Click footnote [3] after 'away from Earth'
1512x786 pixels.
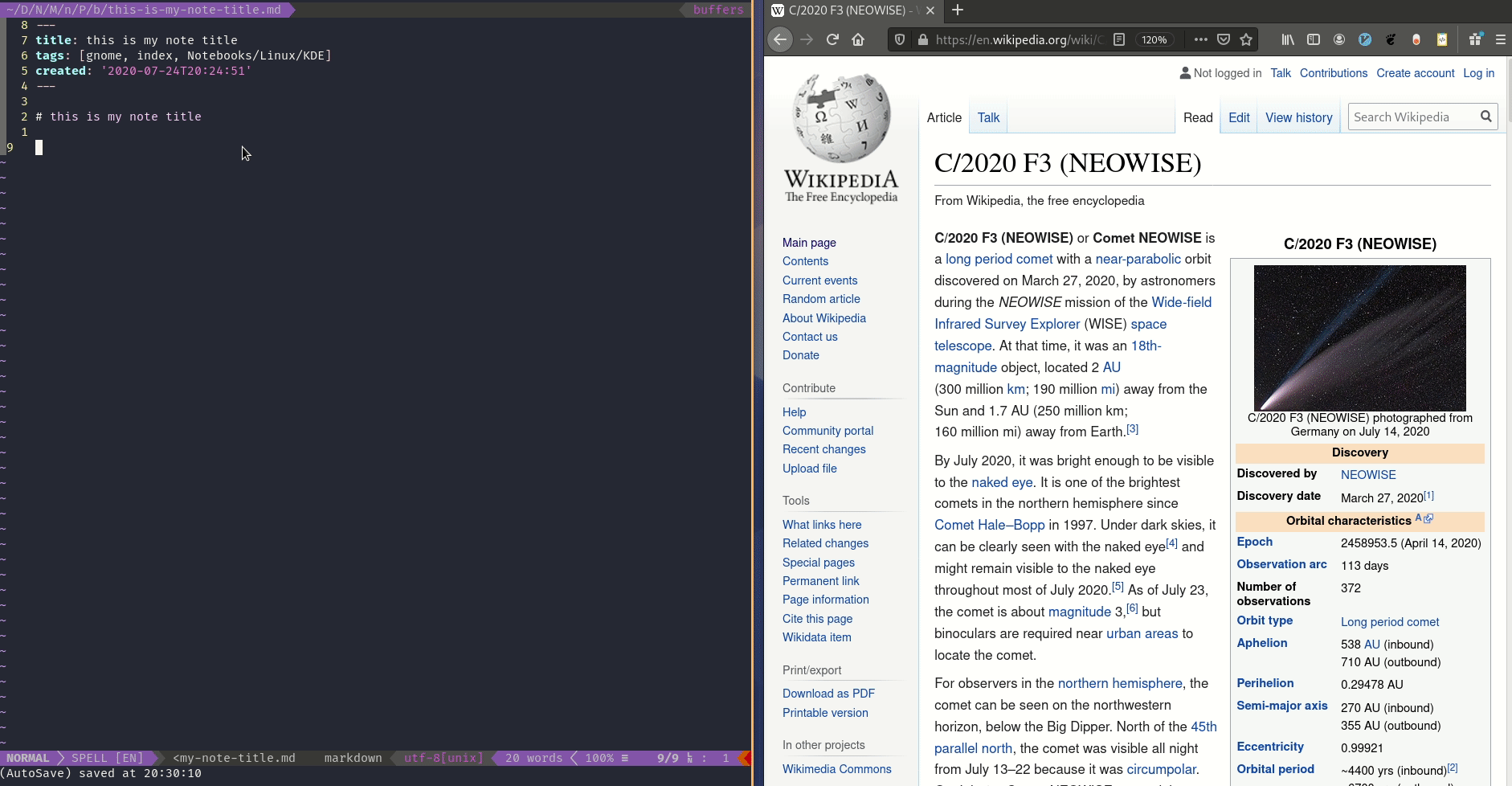[x=1132, y=429]
